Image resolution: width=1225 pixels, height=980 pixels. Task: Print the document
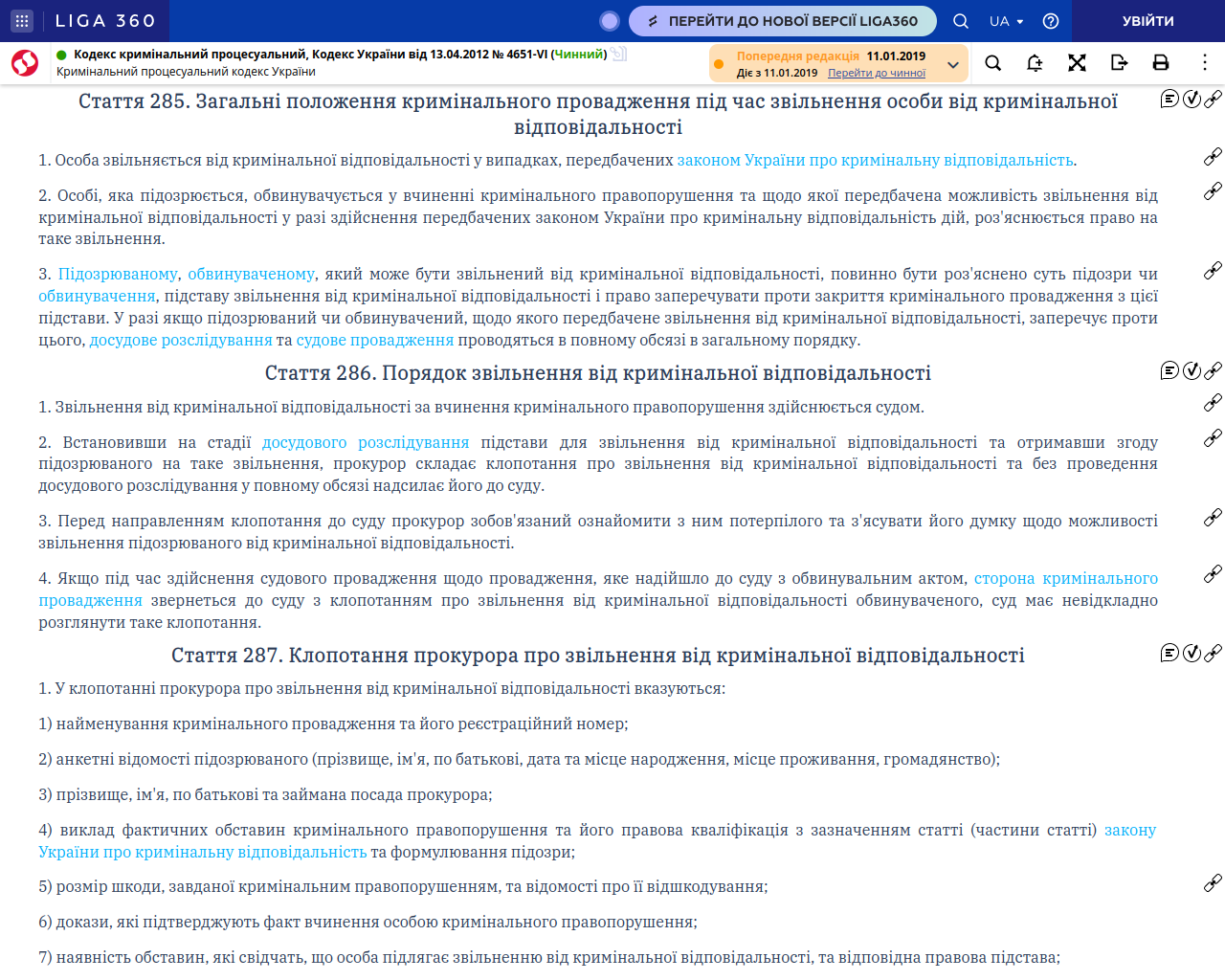(x=1161, y=63)
